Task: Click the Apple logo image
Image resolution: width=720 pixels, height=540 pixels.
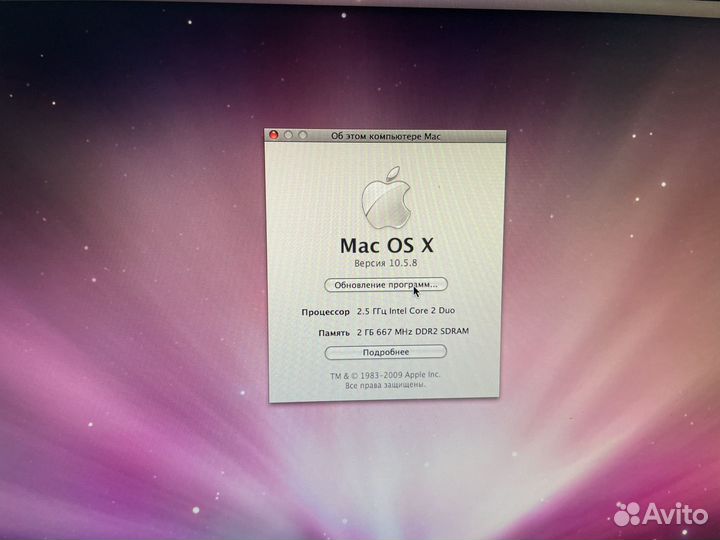Action: pos(386,198)
